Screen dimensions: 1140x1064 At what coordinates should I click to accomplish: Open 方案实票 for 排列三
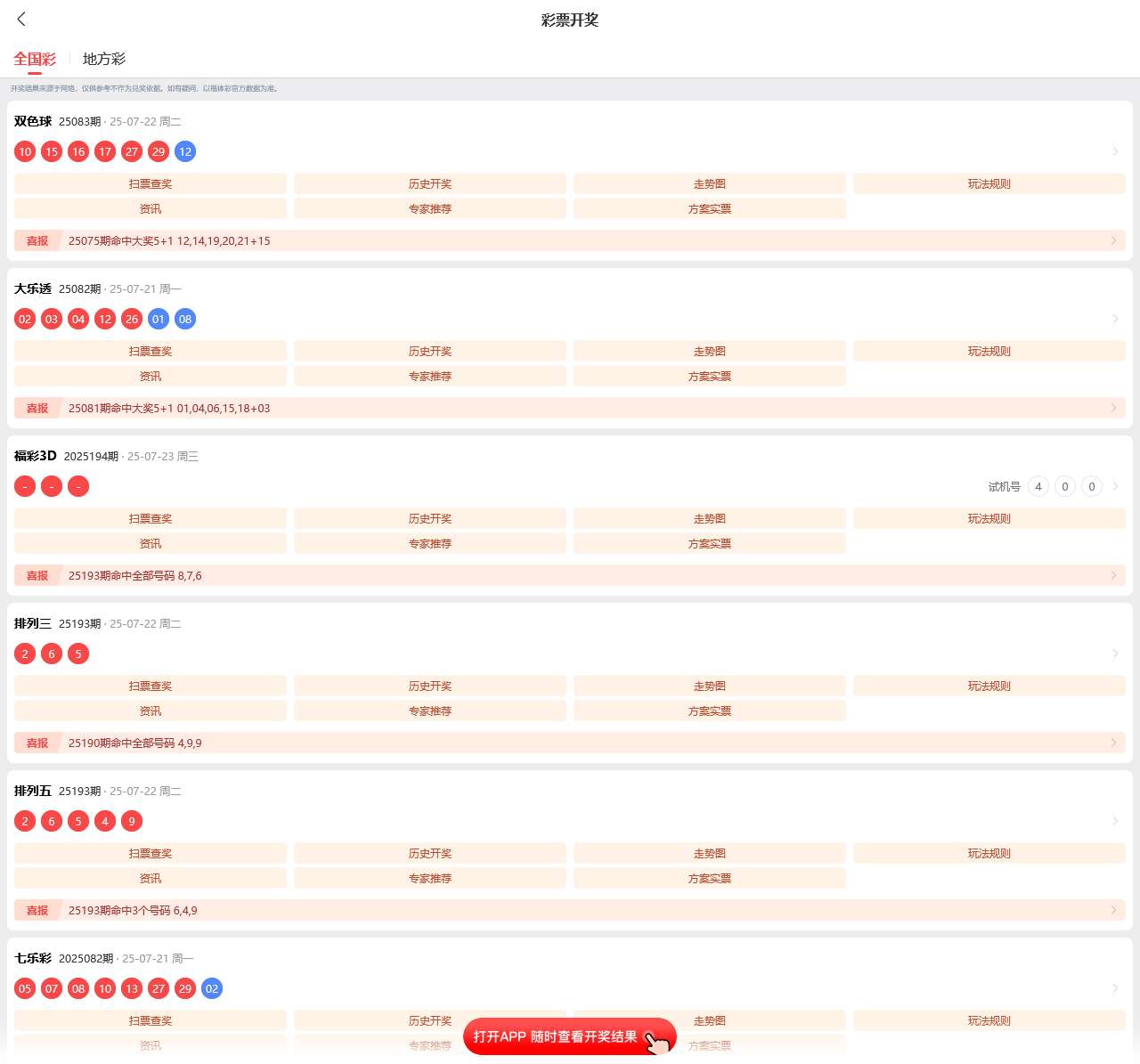coord(710,711)
